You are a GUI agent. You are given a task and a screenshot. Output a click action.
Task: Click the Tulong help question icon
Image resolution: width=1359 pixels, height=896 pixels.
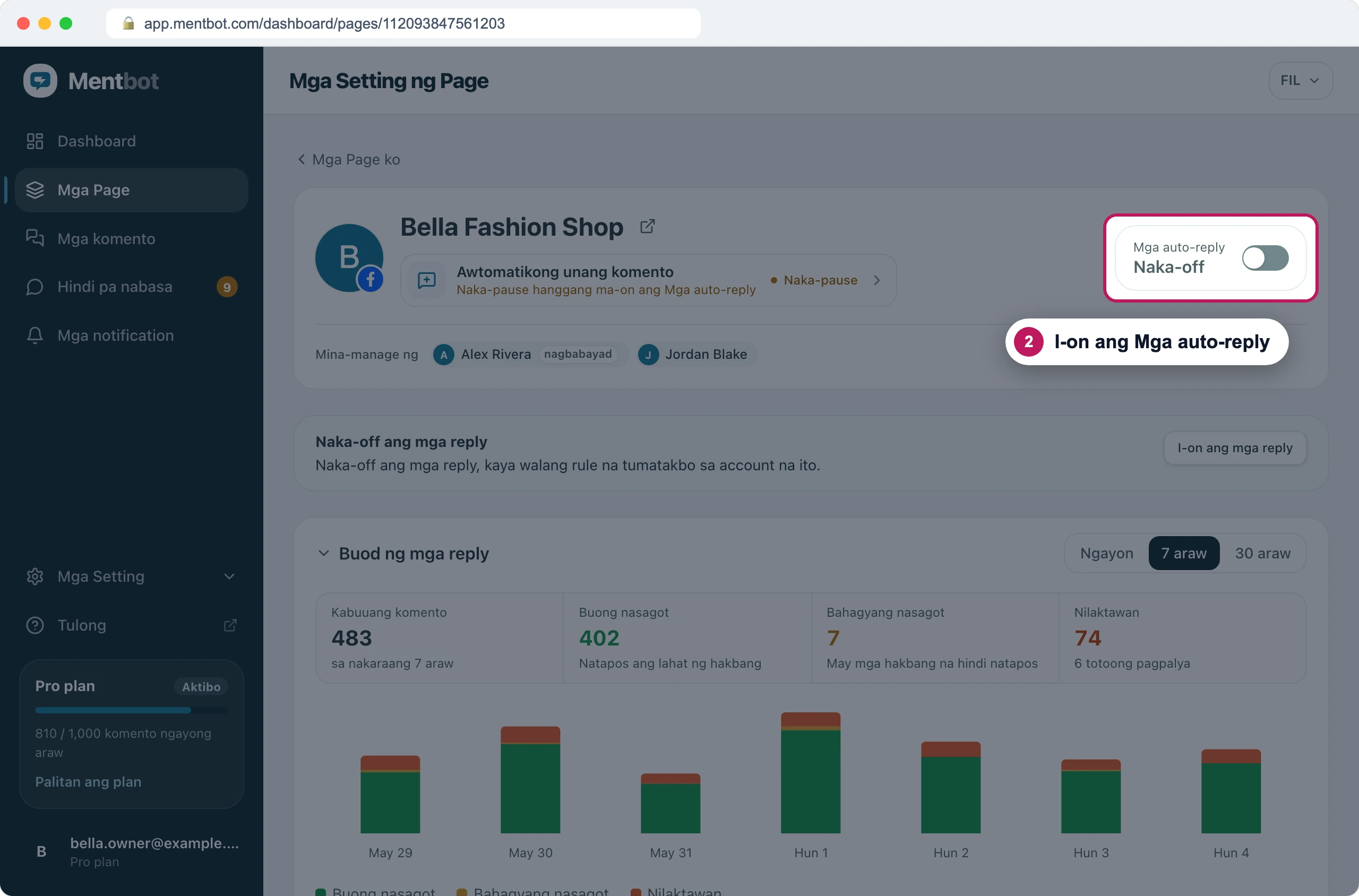(35, 625)
